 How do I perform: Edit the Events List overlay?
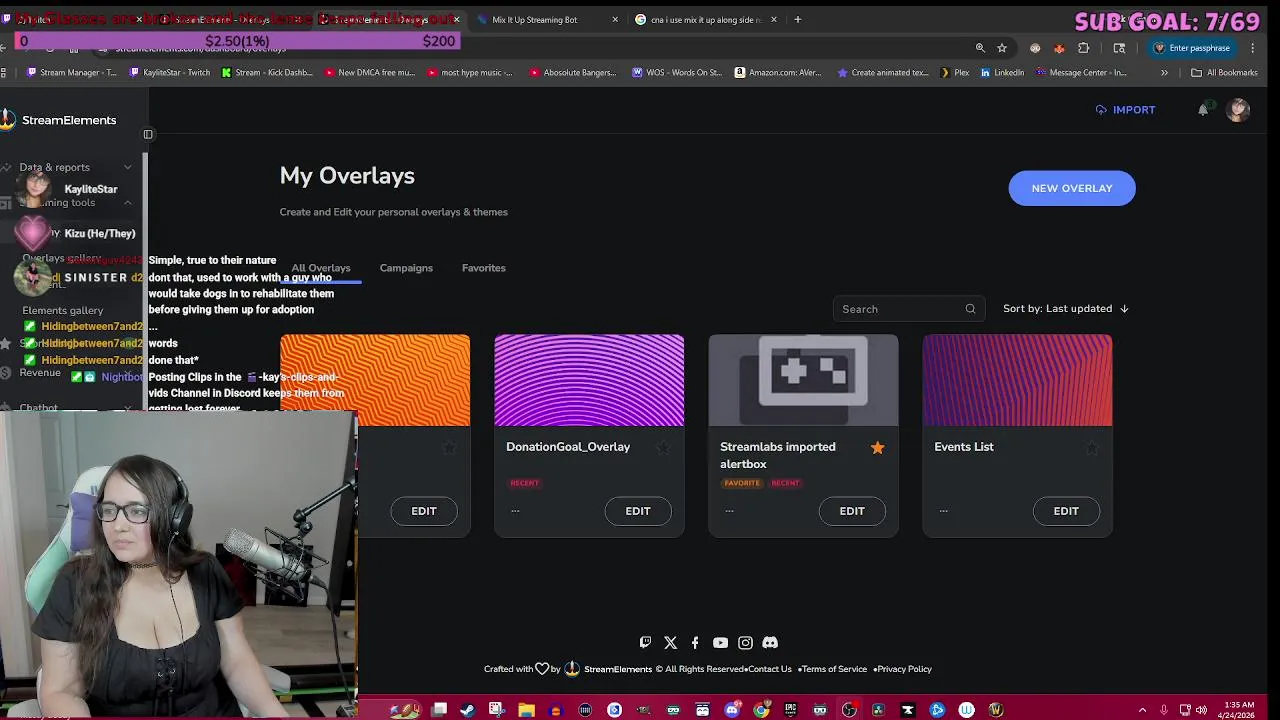pyautogui.click(x=1066, y=511)
